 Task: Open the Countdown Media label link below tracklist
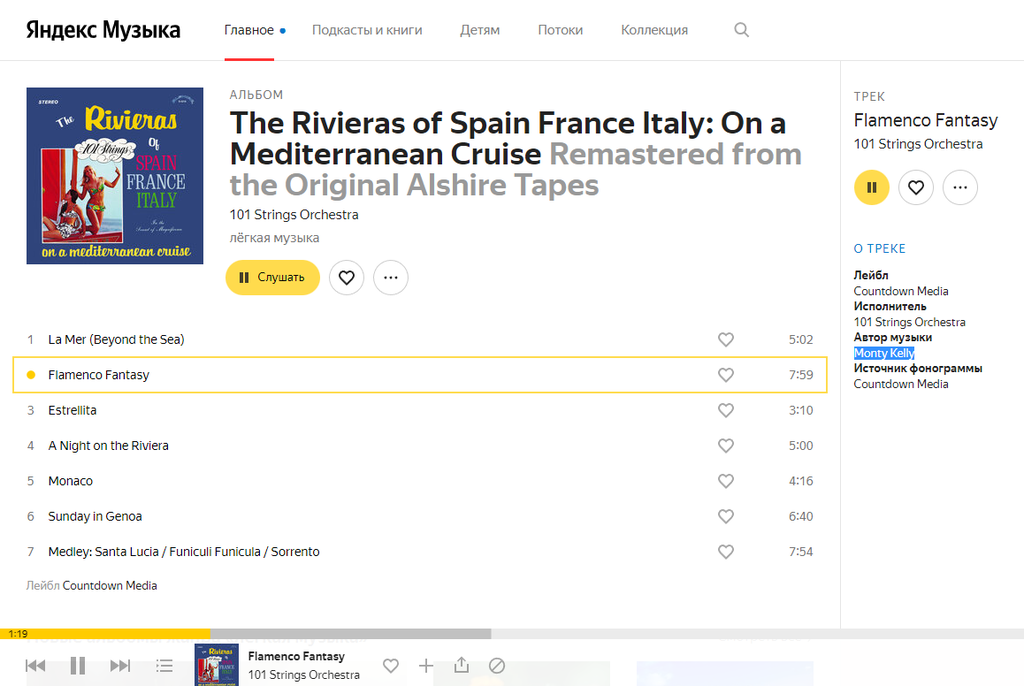click(x=110, y=585)
